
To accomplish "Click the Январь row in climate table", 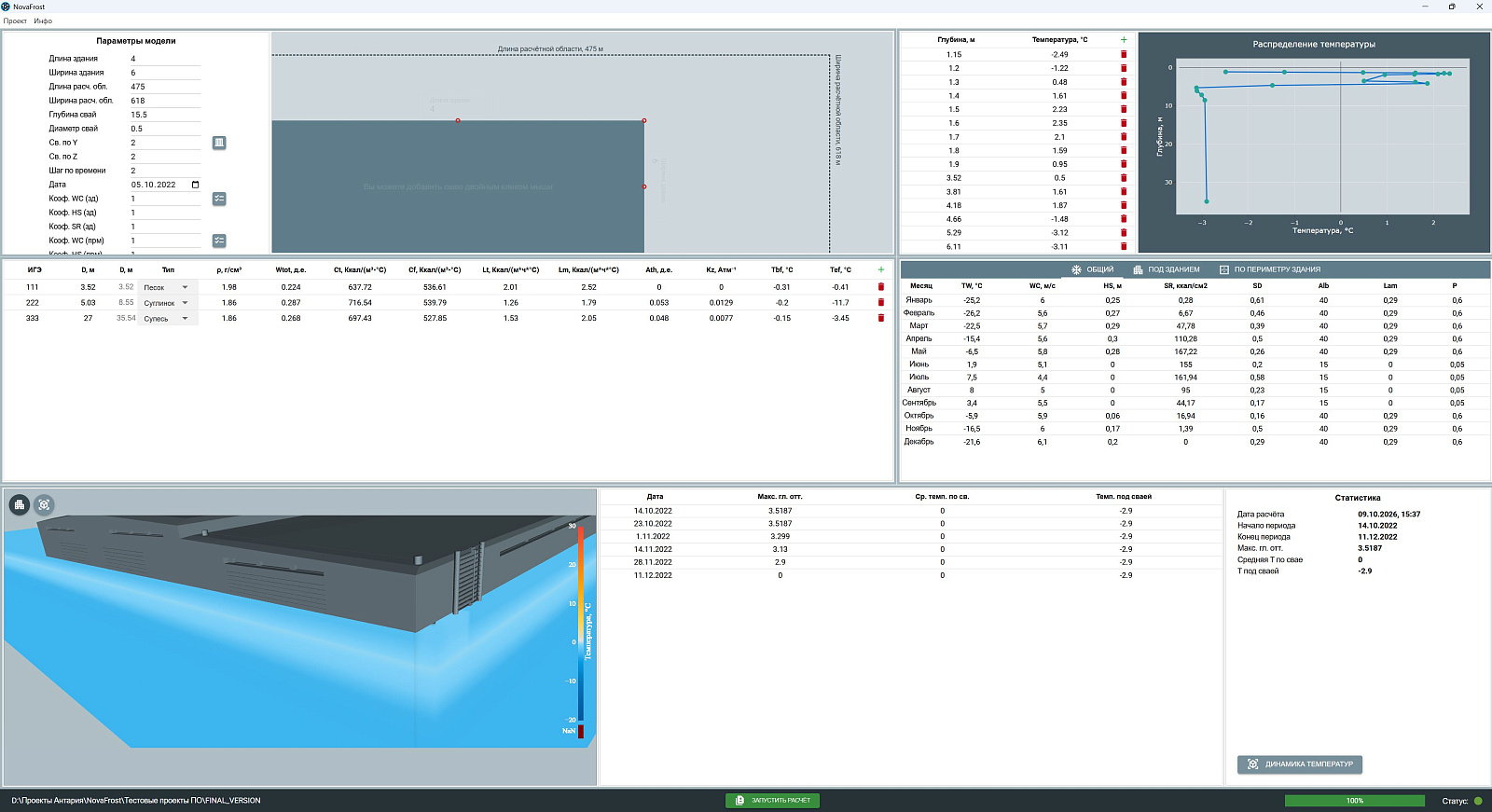I will [x=1194, y=300].
